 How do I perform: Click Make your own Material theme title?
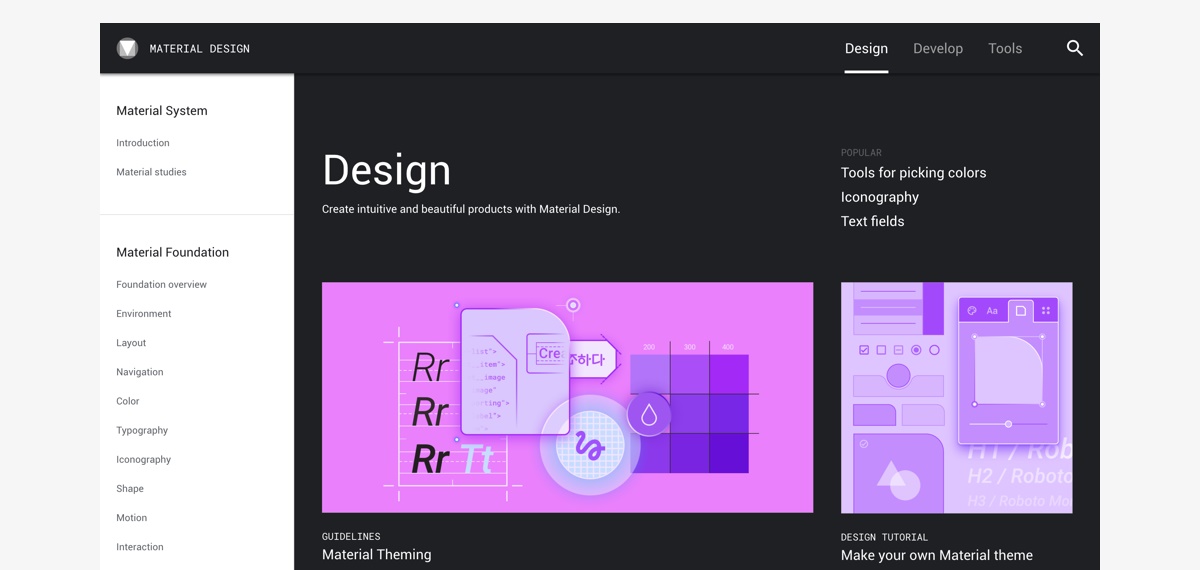pyautogui.click(x=937, y=555)
